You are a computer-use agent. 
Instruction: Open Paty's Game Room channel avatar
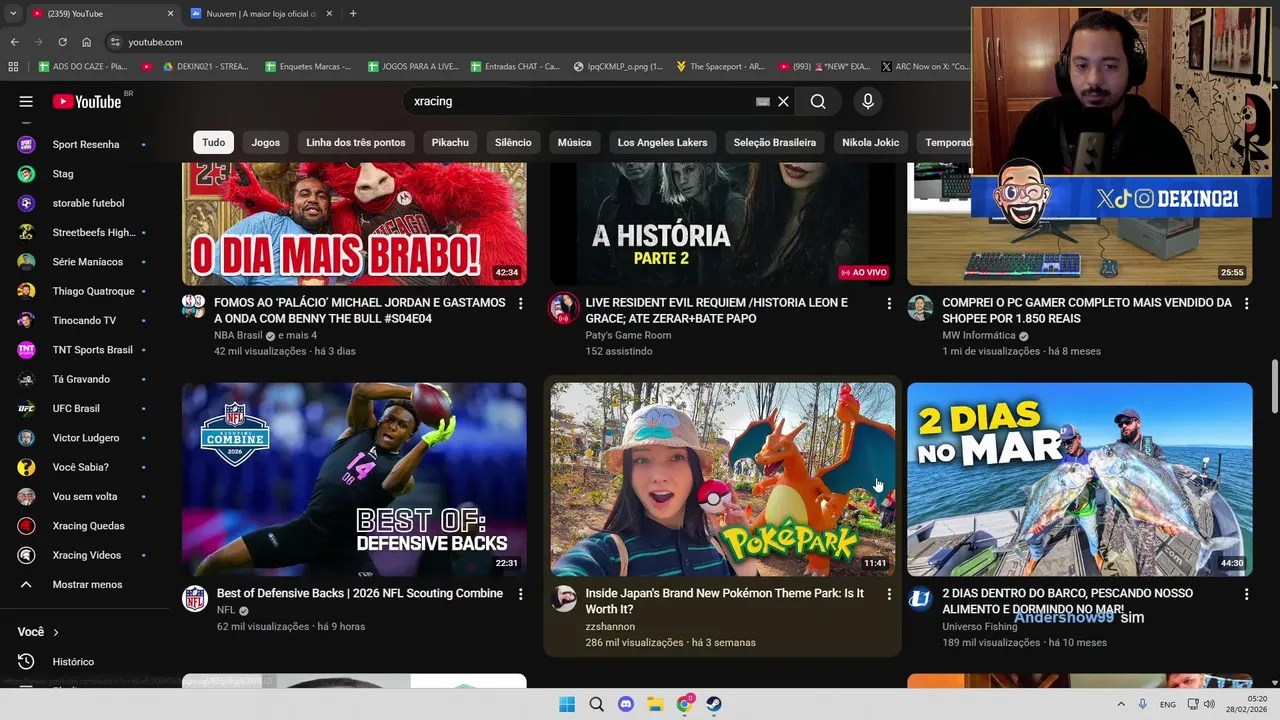[x=563, y=308]
